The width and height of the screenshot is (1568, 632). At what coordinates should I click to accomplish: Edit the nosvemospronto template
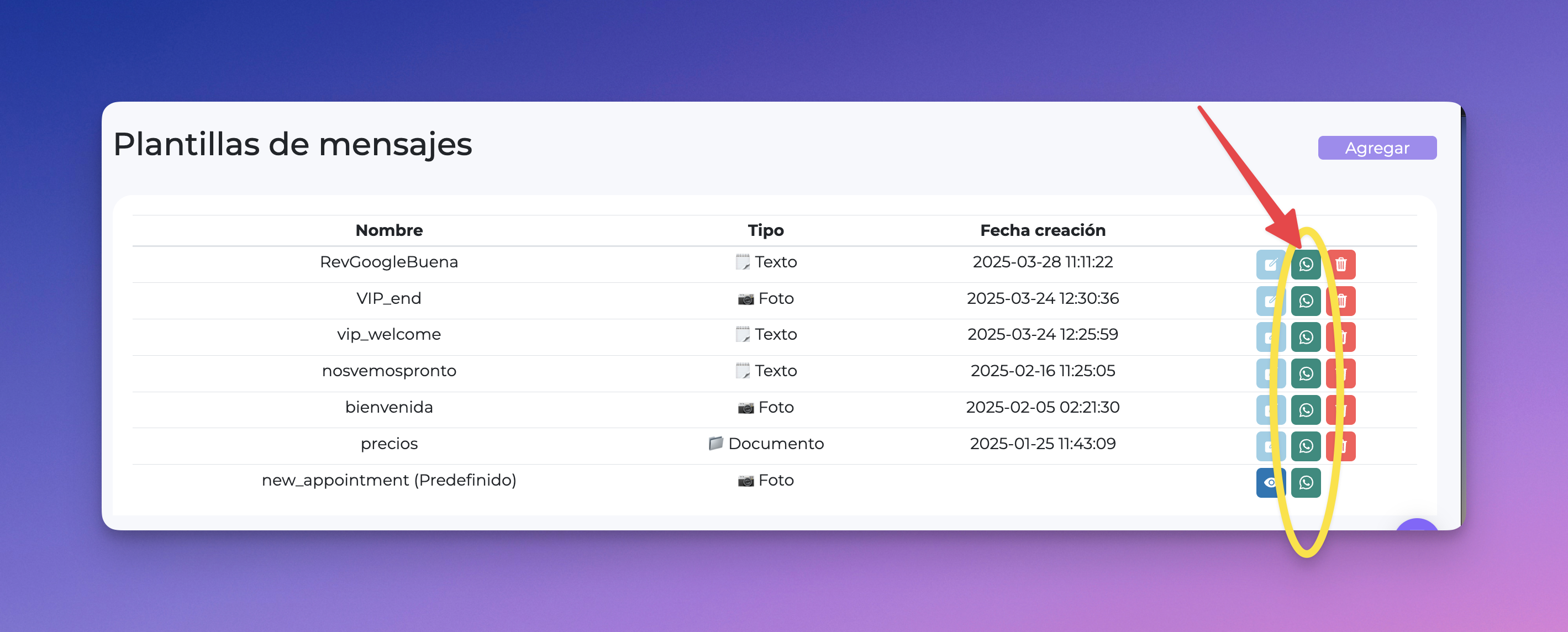coord(1270,373)
